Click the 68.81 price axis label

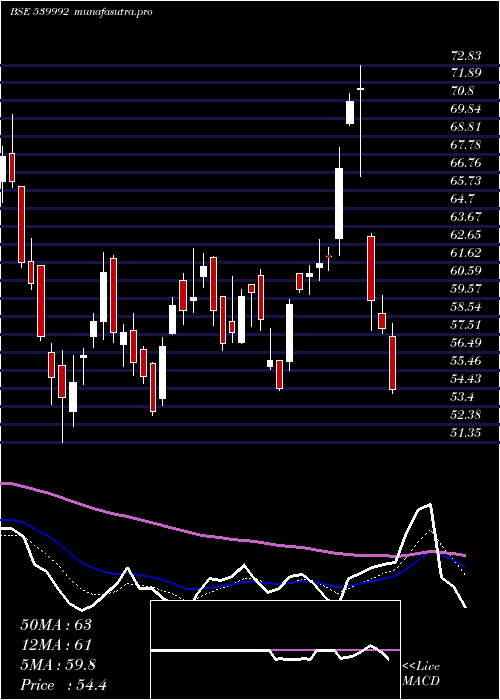(x=466, y=127)
